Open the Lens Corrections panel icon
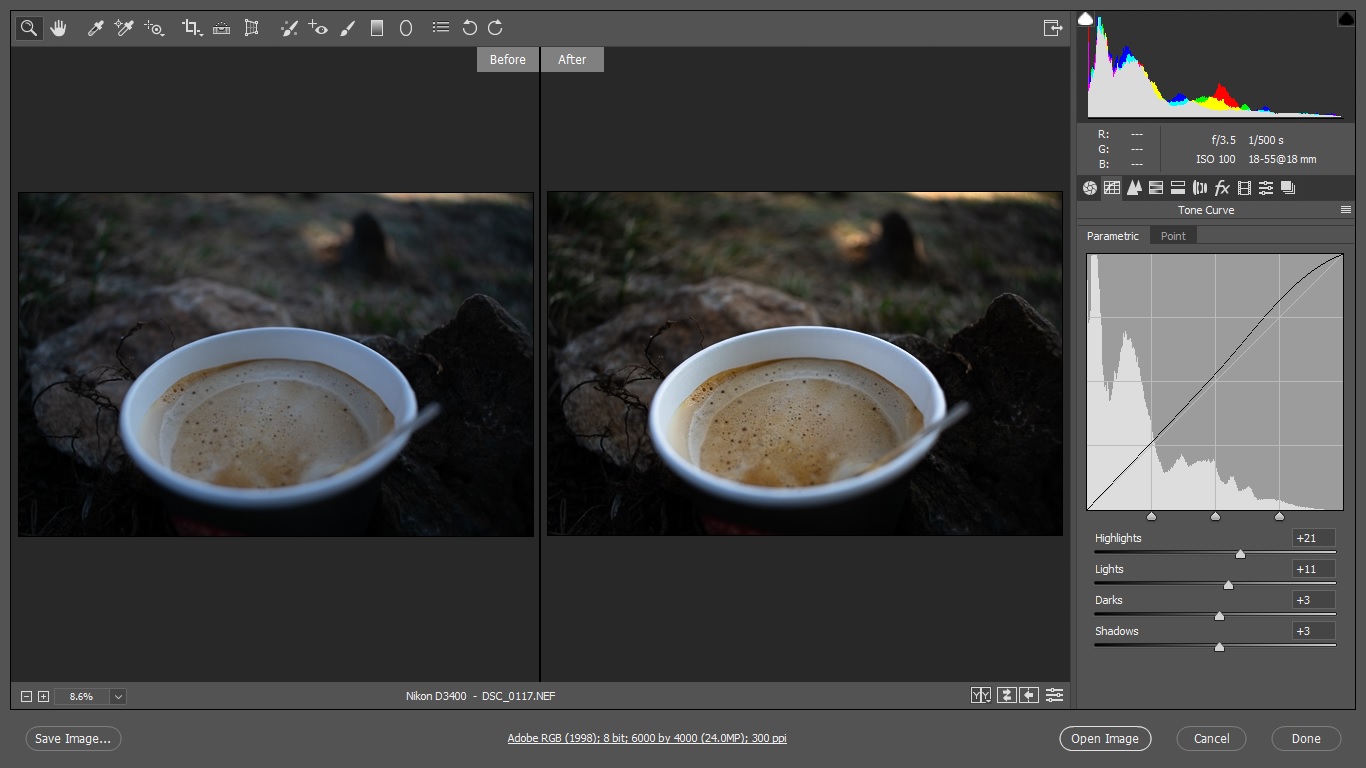Viewport: 1366px width, 768px height. tap(1200, 188)
